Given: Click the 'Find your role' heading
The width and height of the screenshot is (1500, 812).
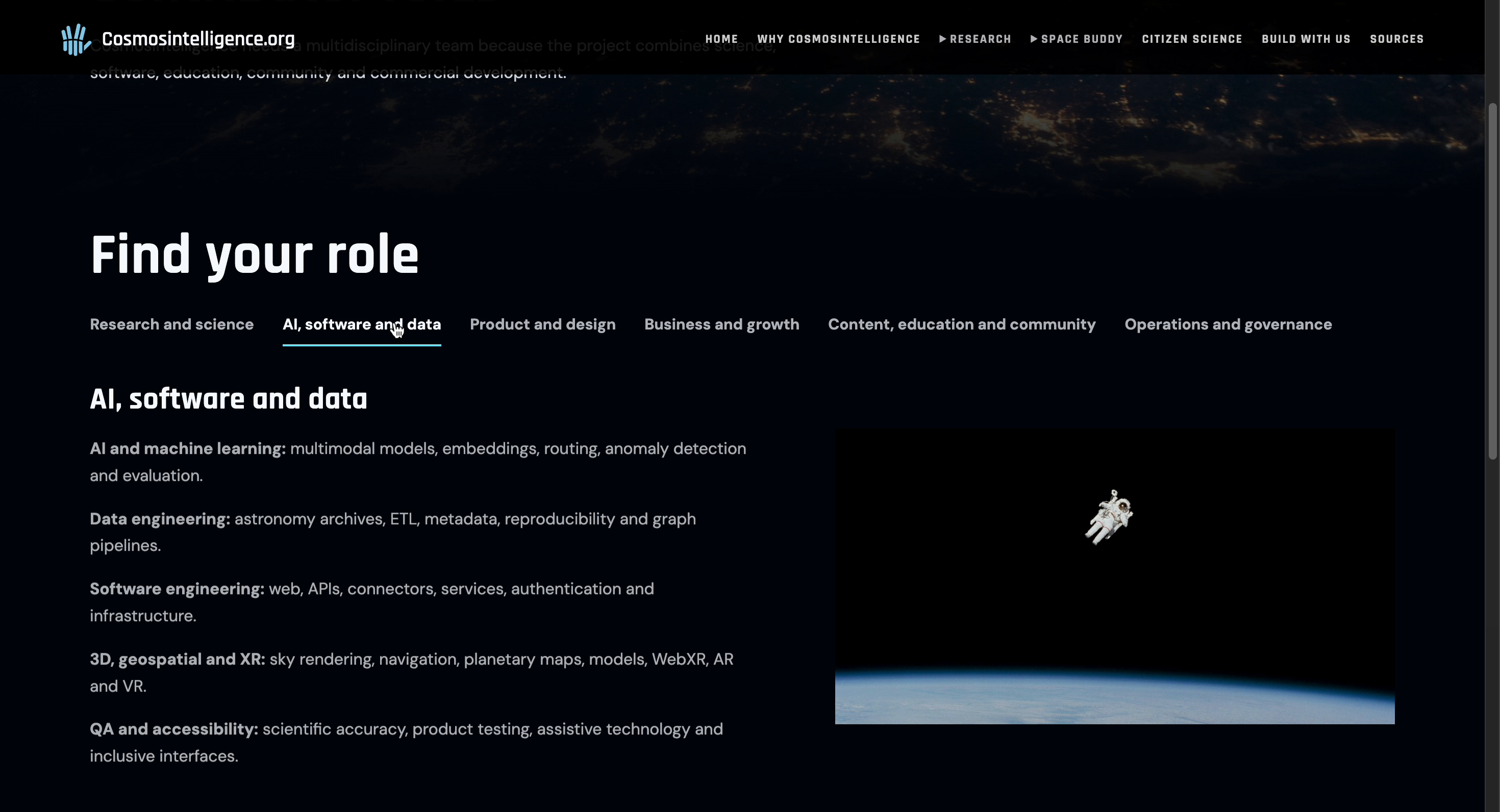Looking at the screenshot, I should click(255, 255).
